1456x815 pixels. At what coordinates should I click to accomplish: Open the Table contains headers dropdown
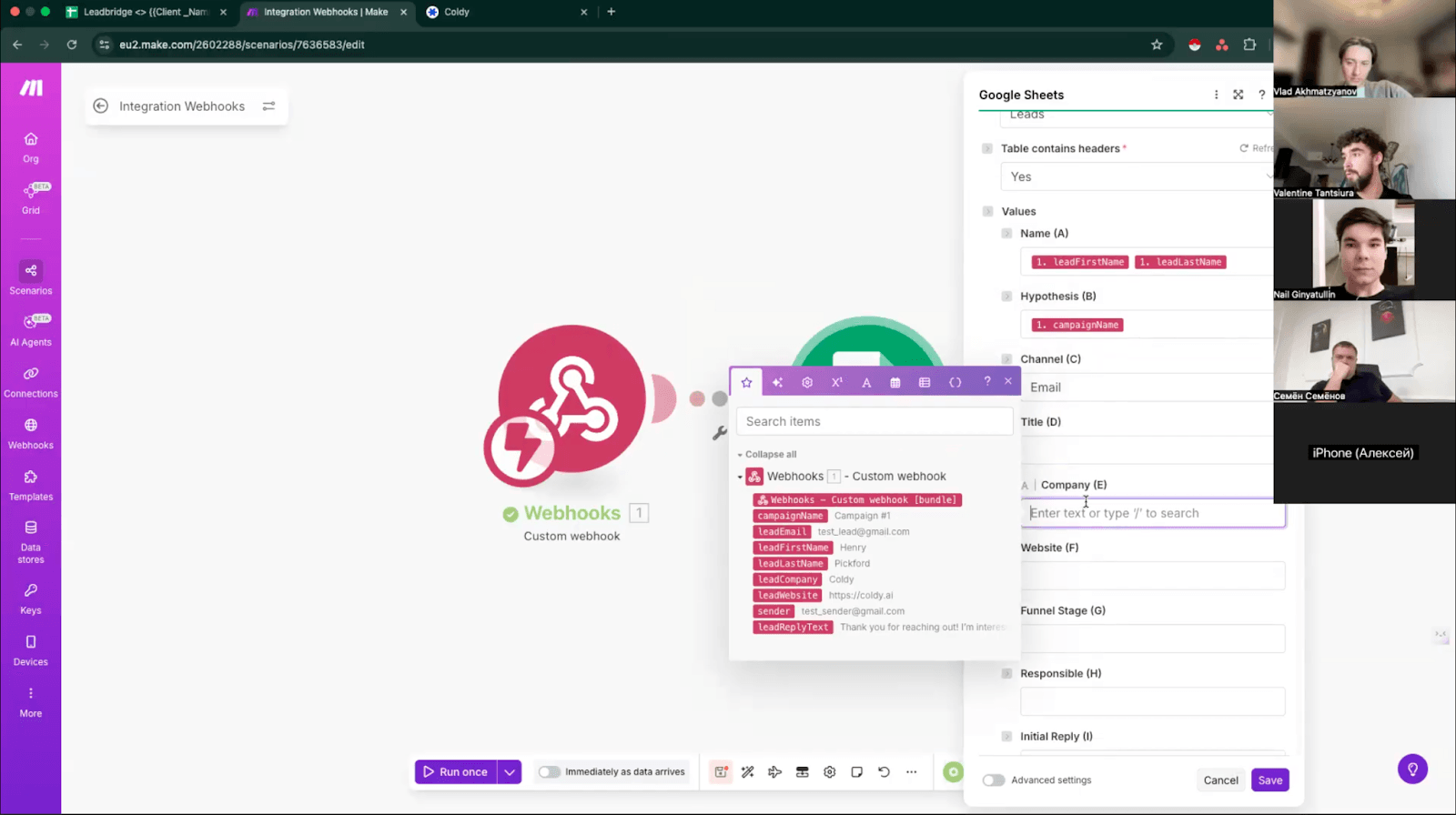pos(1135,177)
